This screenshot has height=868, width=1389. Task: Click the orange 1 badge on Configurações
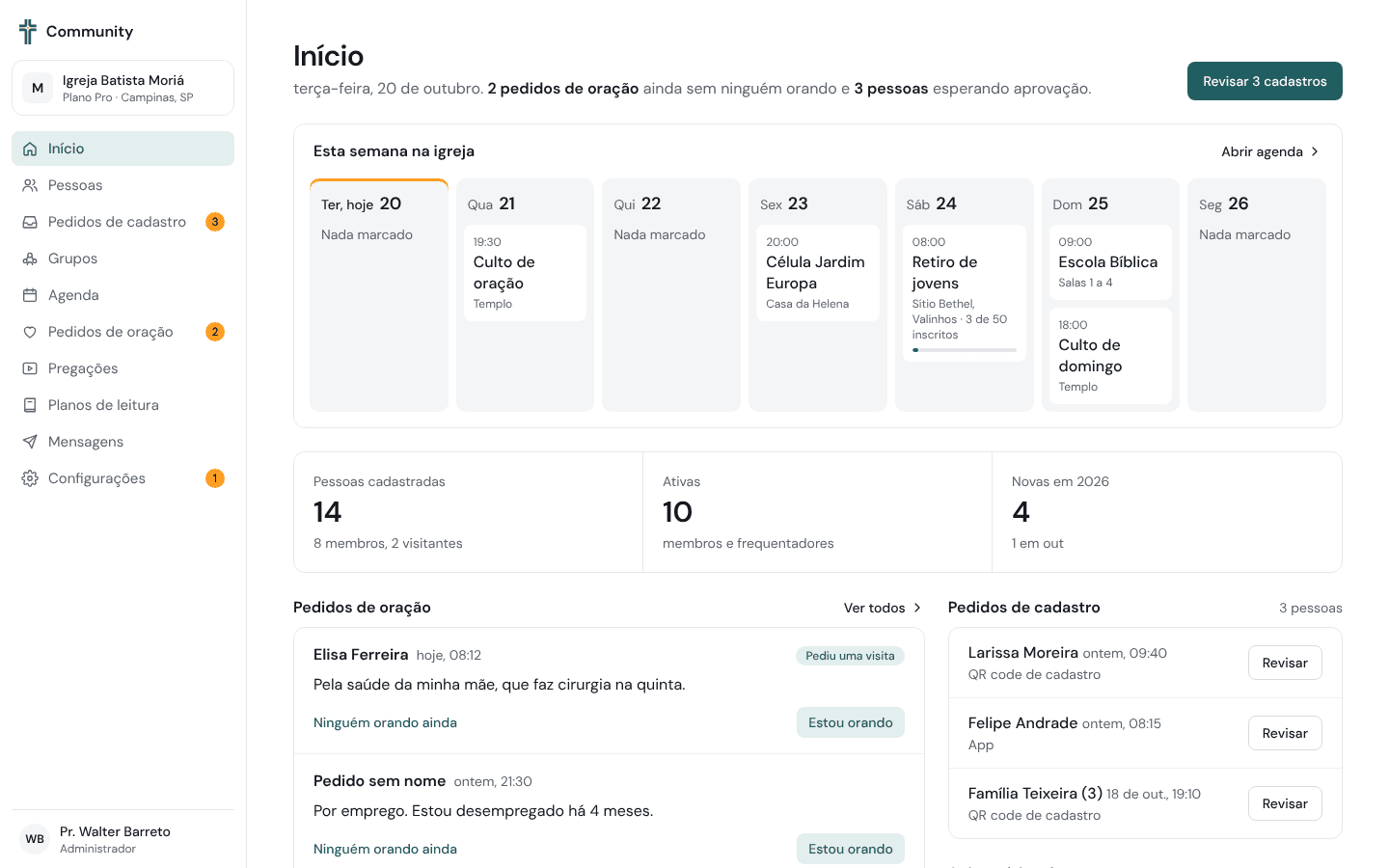coord(215,478)
